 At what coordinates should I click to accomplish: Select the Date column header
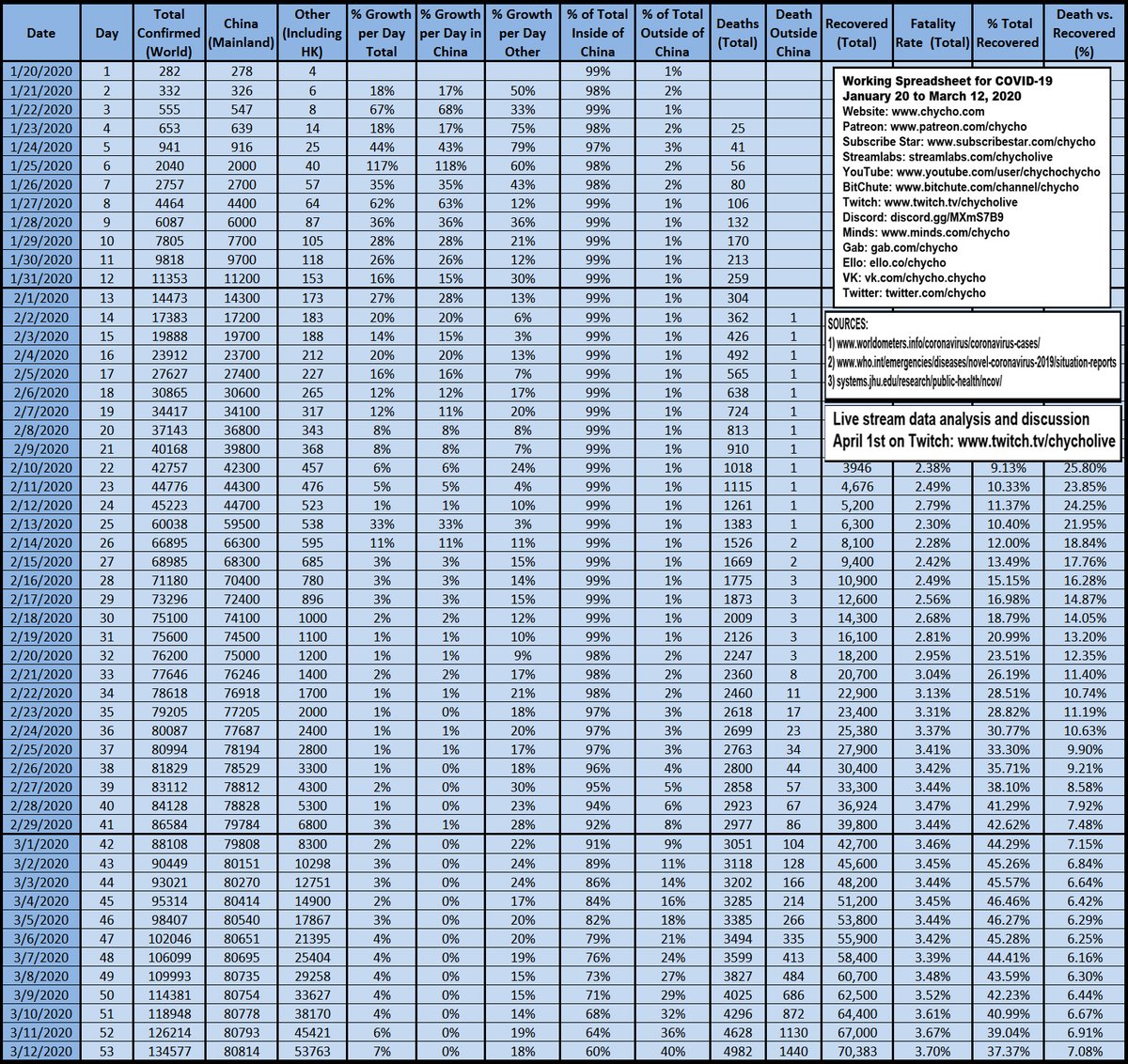[x=40, y=33]
